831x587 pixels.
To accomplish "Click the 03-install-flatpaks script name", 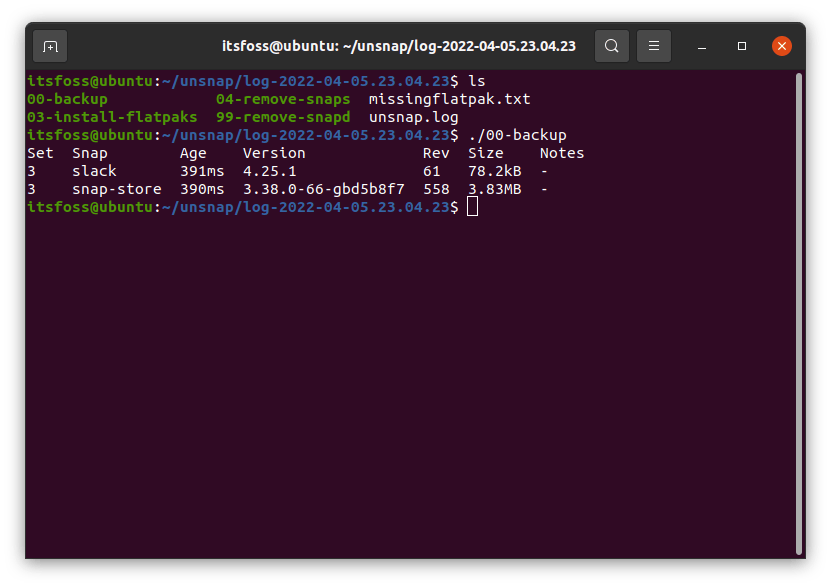I will click(x=112, y=117).
